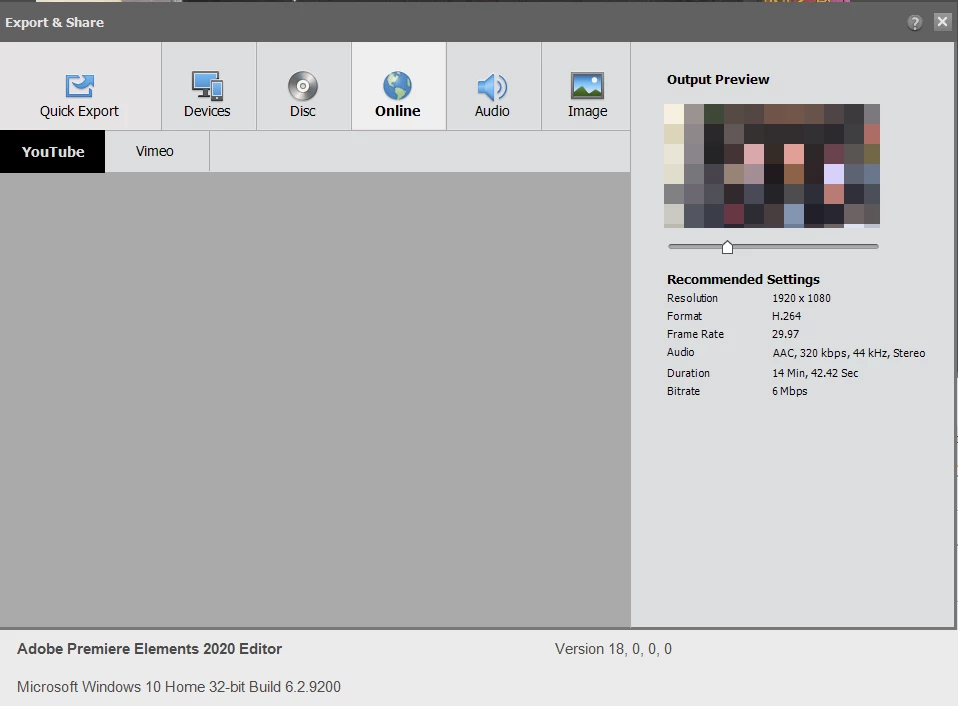Choose the YouTube sub-tab
The height and width of the screenshot is (706, 958).
(53, 151)
